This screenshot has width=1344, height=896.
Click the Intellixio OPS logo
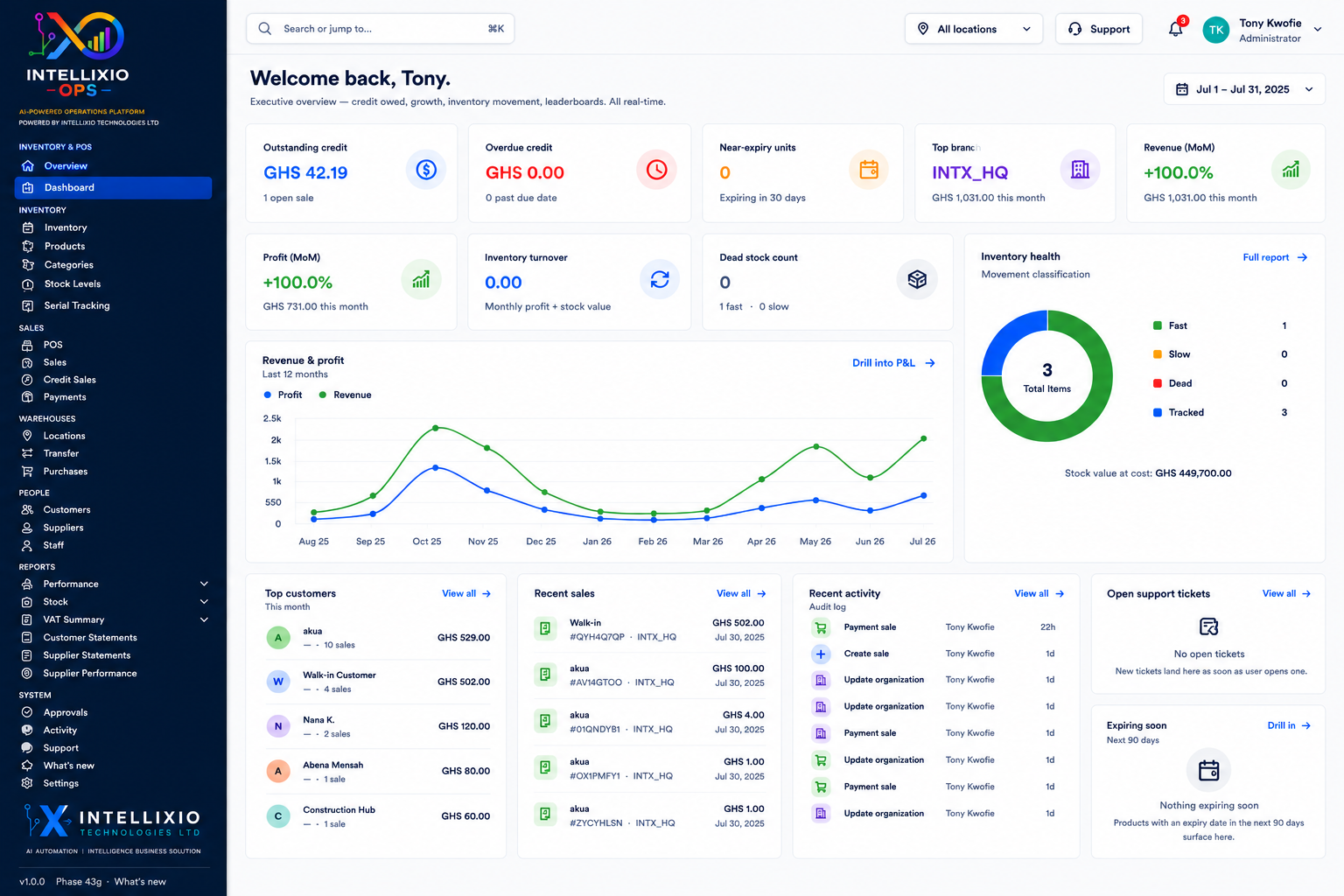point(78,54)
